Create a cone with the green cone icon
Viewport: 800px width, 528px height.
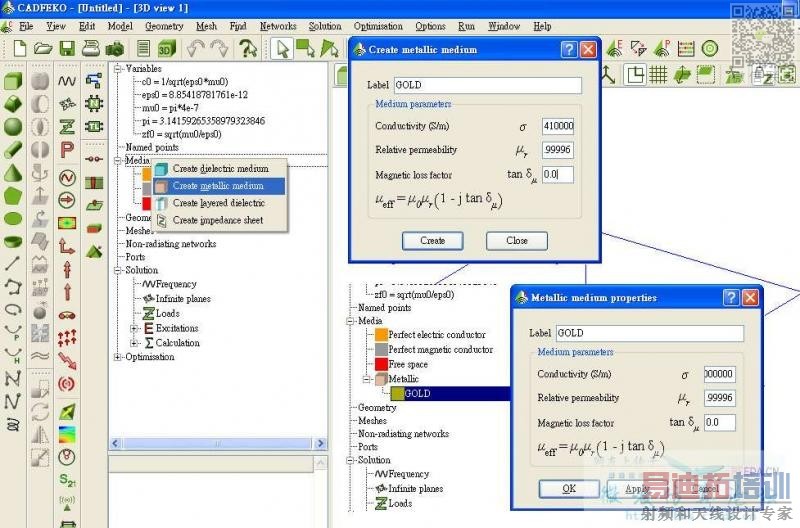(13, 172)
